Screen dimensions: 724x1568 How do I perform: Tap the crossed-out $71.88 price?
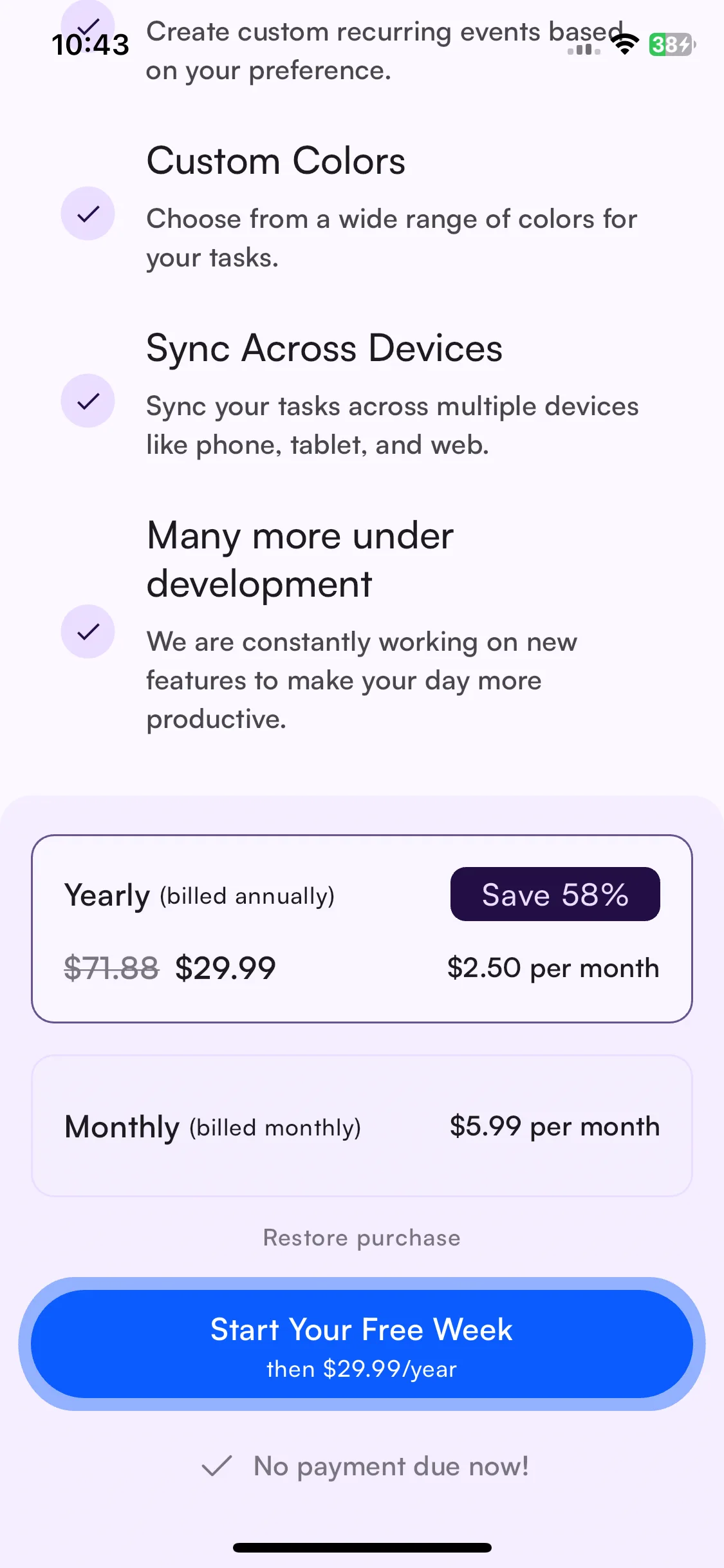(x=111, y=968)
